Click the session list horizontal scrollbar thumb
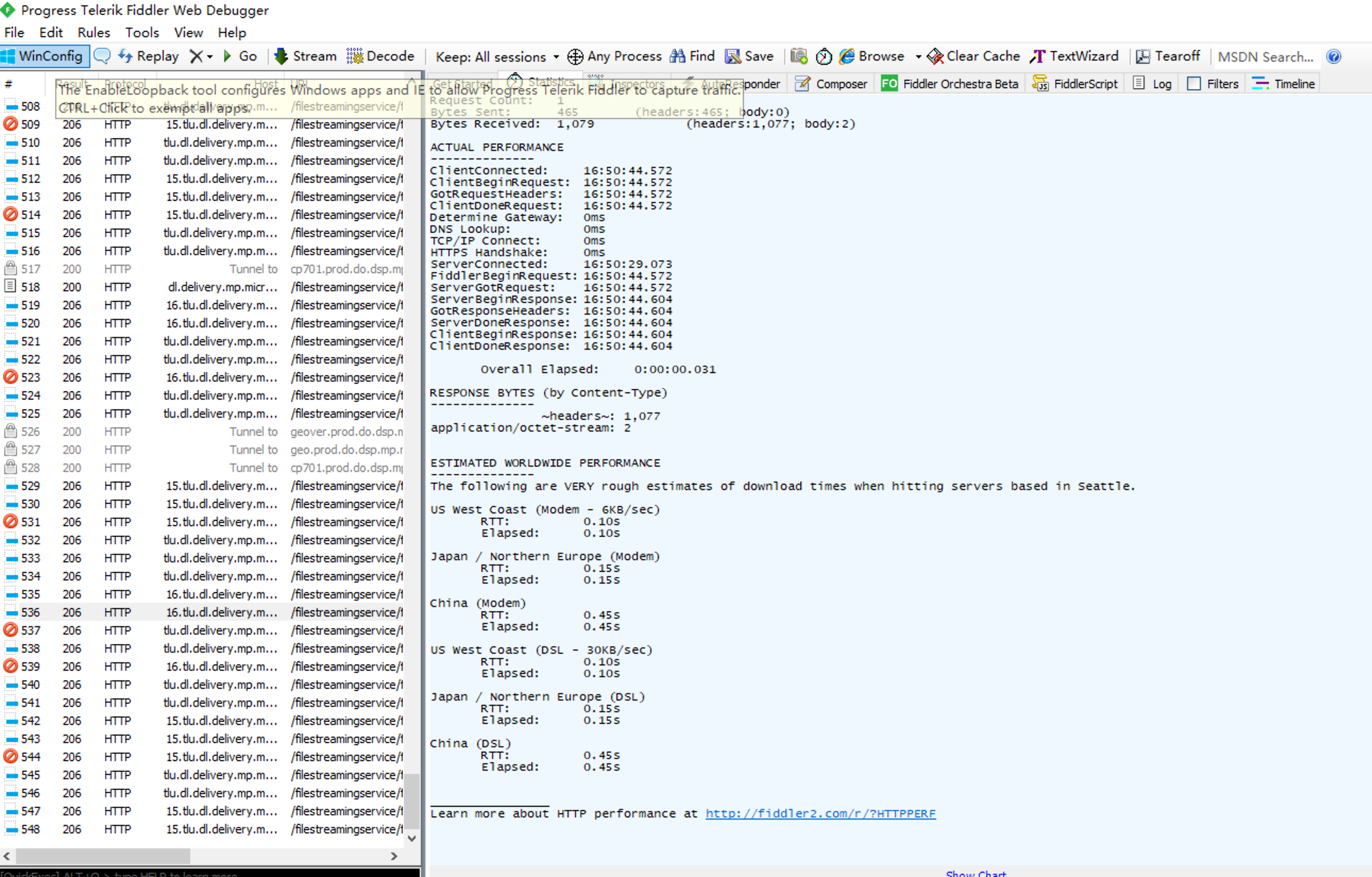This screenshot has width=1372, height=877. pos(103,856)
